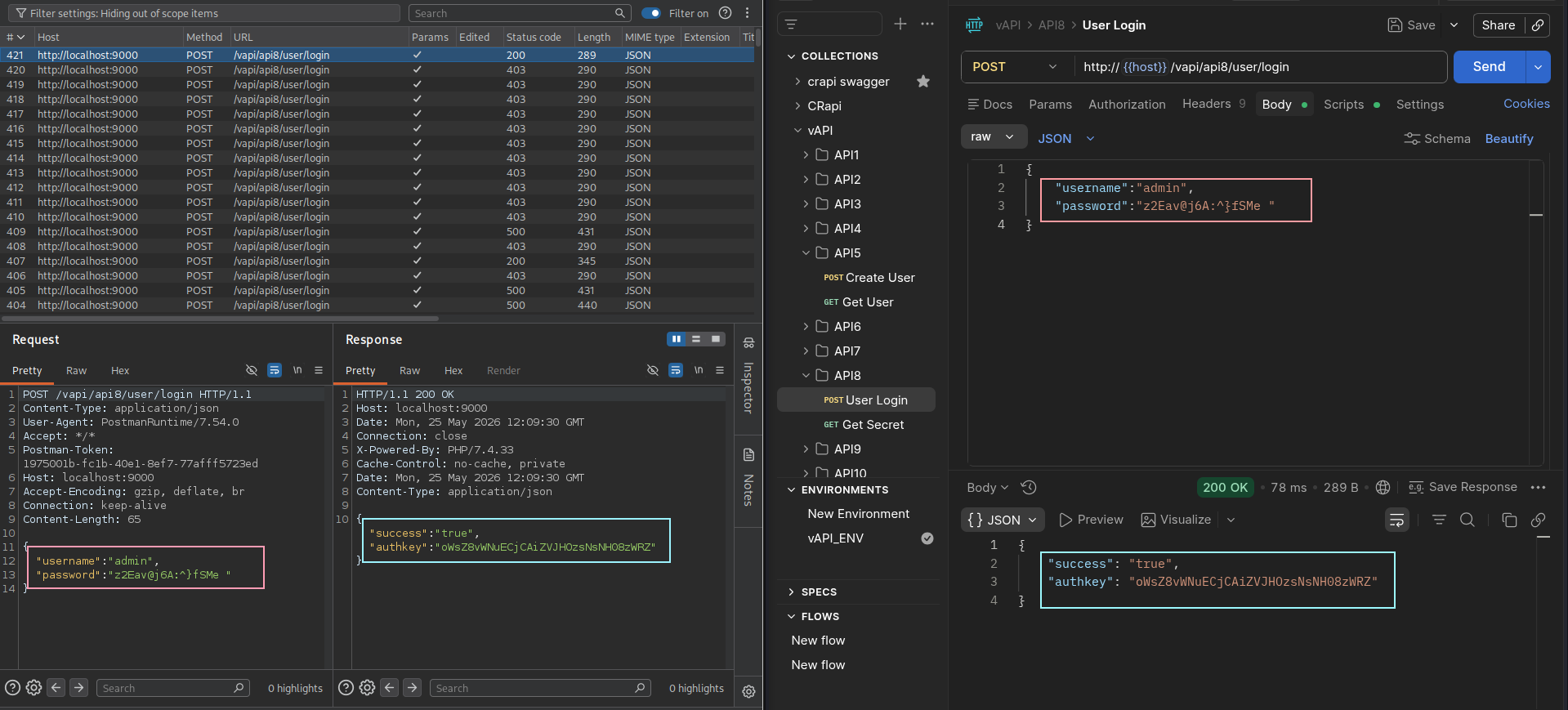Open the Request panel hamburger menu
This screenshot has width=1568, height=710.
tap(319, 370)
